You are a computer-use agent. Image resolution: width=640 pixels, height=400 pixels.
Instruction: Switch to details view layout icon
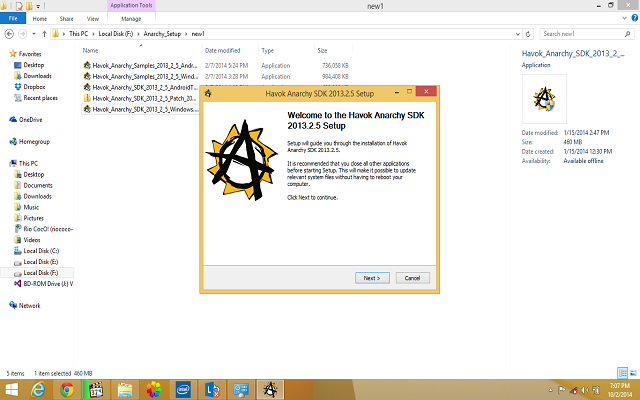(622, 373)
